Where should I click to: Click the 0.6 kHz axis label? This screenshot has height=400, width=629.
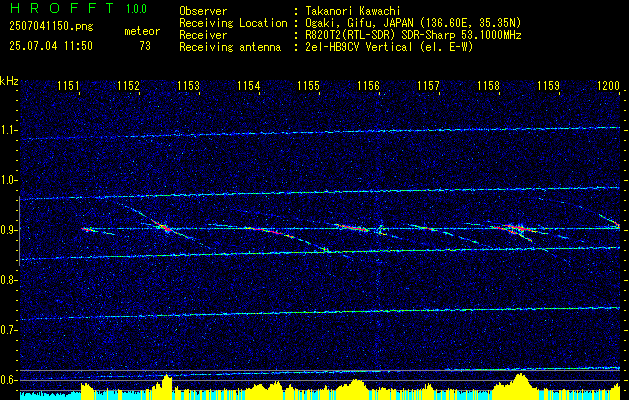pyautogui.click(x=8, y=380)
